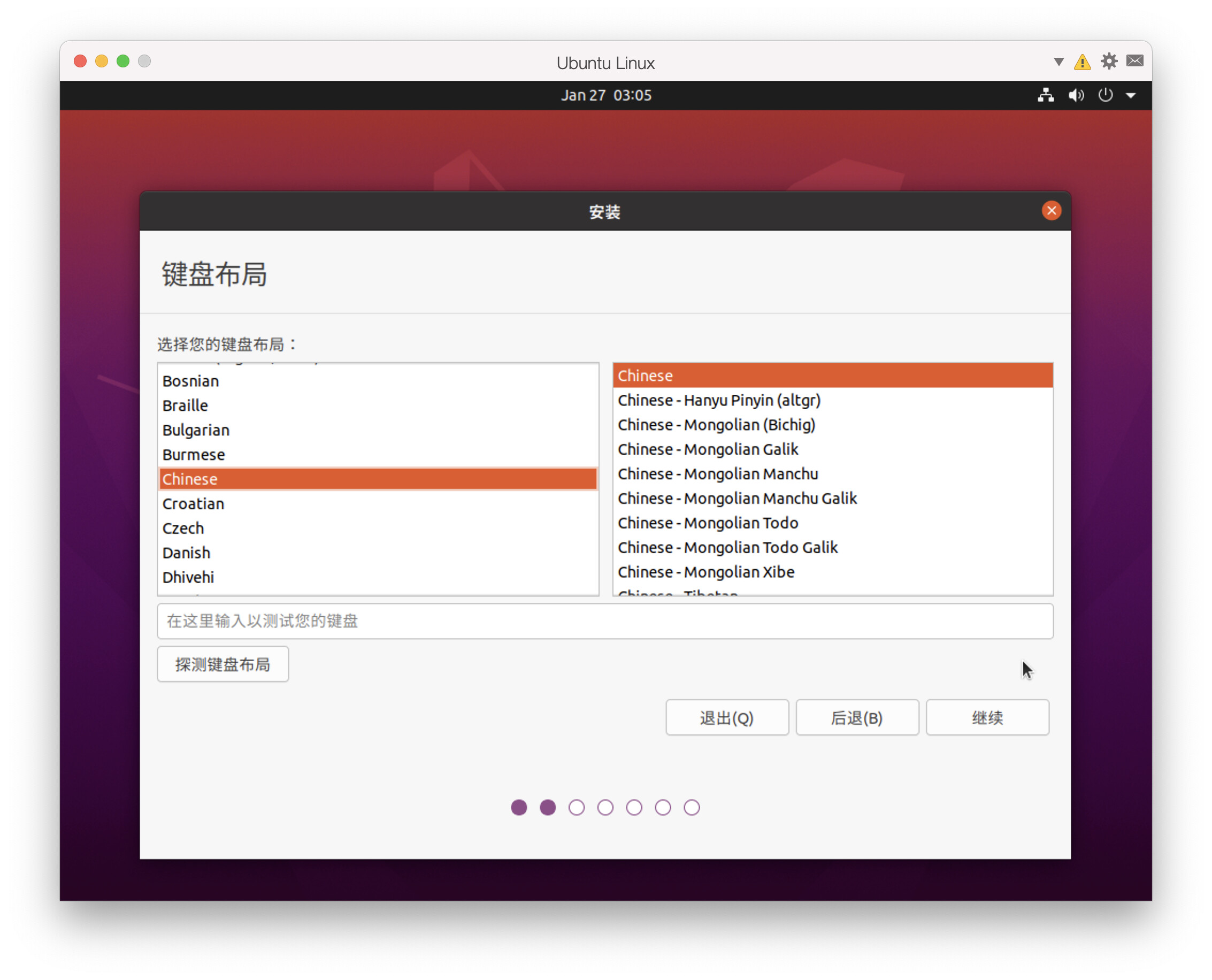Select Bosnian keyboard layout
Screen dimensions: 1212x980
[378, 381]
